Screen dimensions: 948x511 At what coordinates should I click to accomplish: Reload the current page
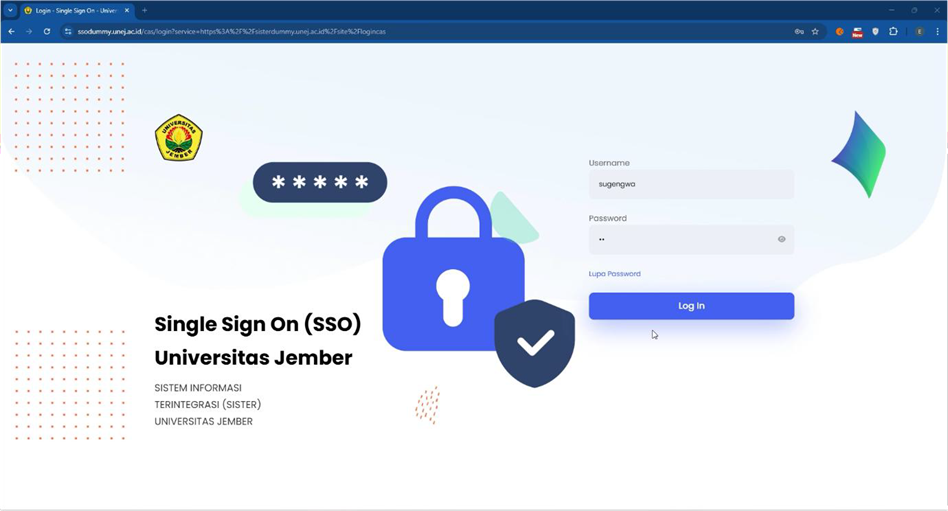point(47,31)
